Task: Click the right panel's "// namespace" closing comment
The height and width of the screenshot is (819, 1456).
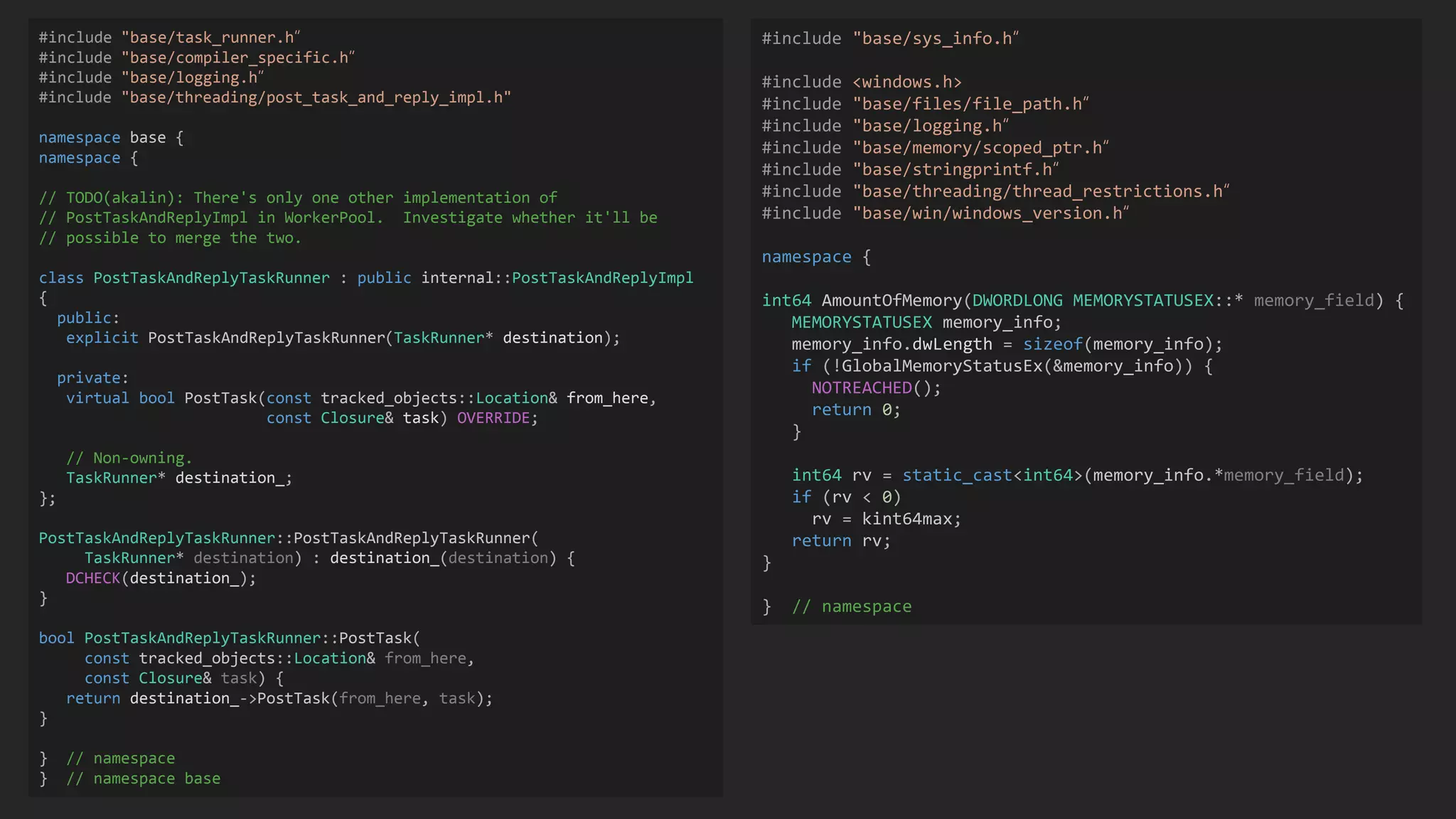Action: pos(852,606)
